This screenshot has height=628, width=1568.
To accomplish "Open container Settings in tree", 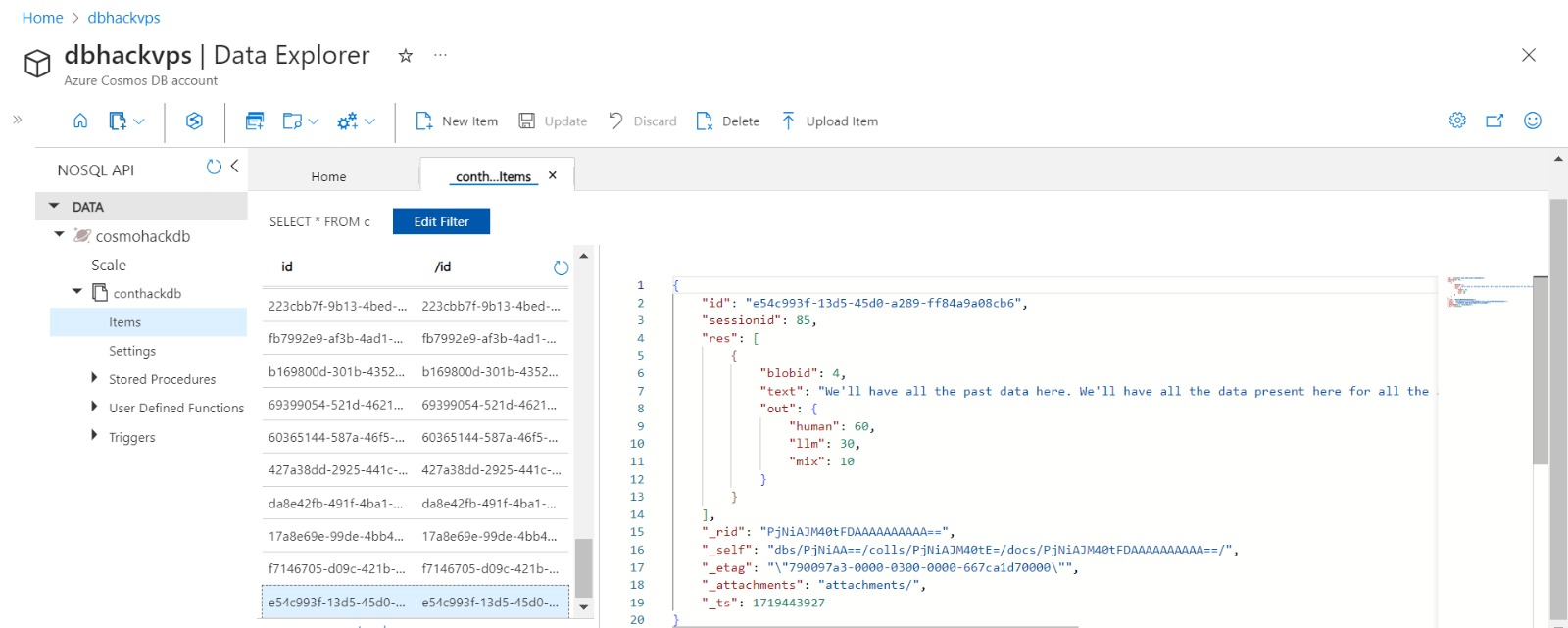I will click(x=132, y=351).
